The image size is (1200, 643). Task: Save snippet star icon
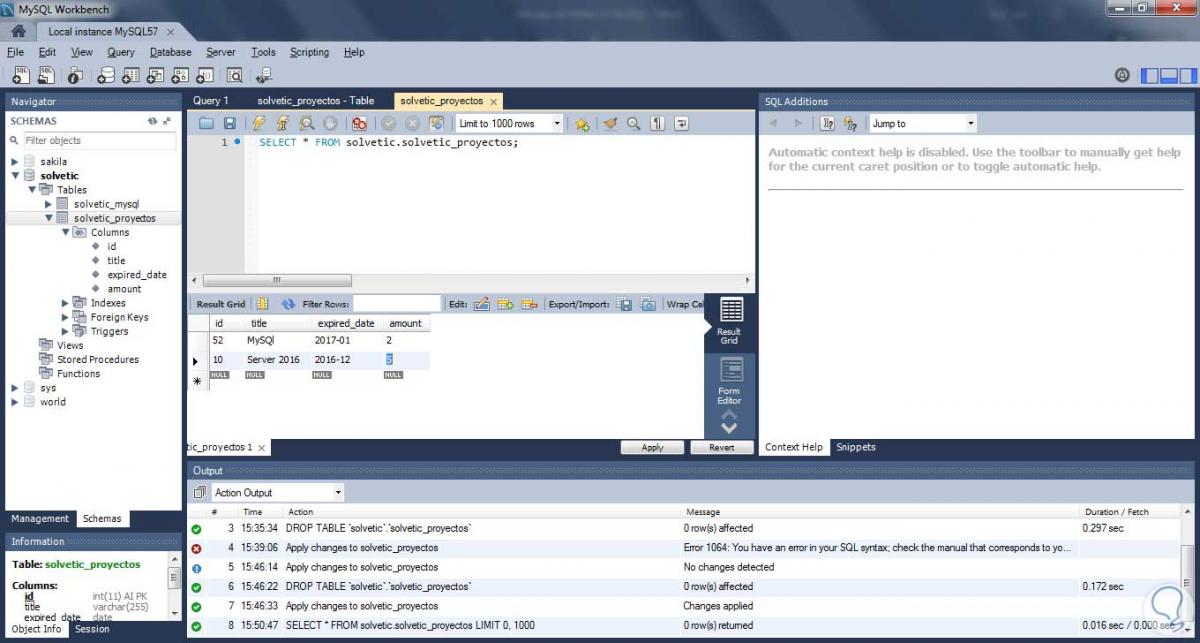click(582, 124)
